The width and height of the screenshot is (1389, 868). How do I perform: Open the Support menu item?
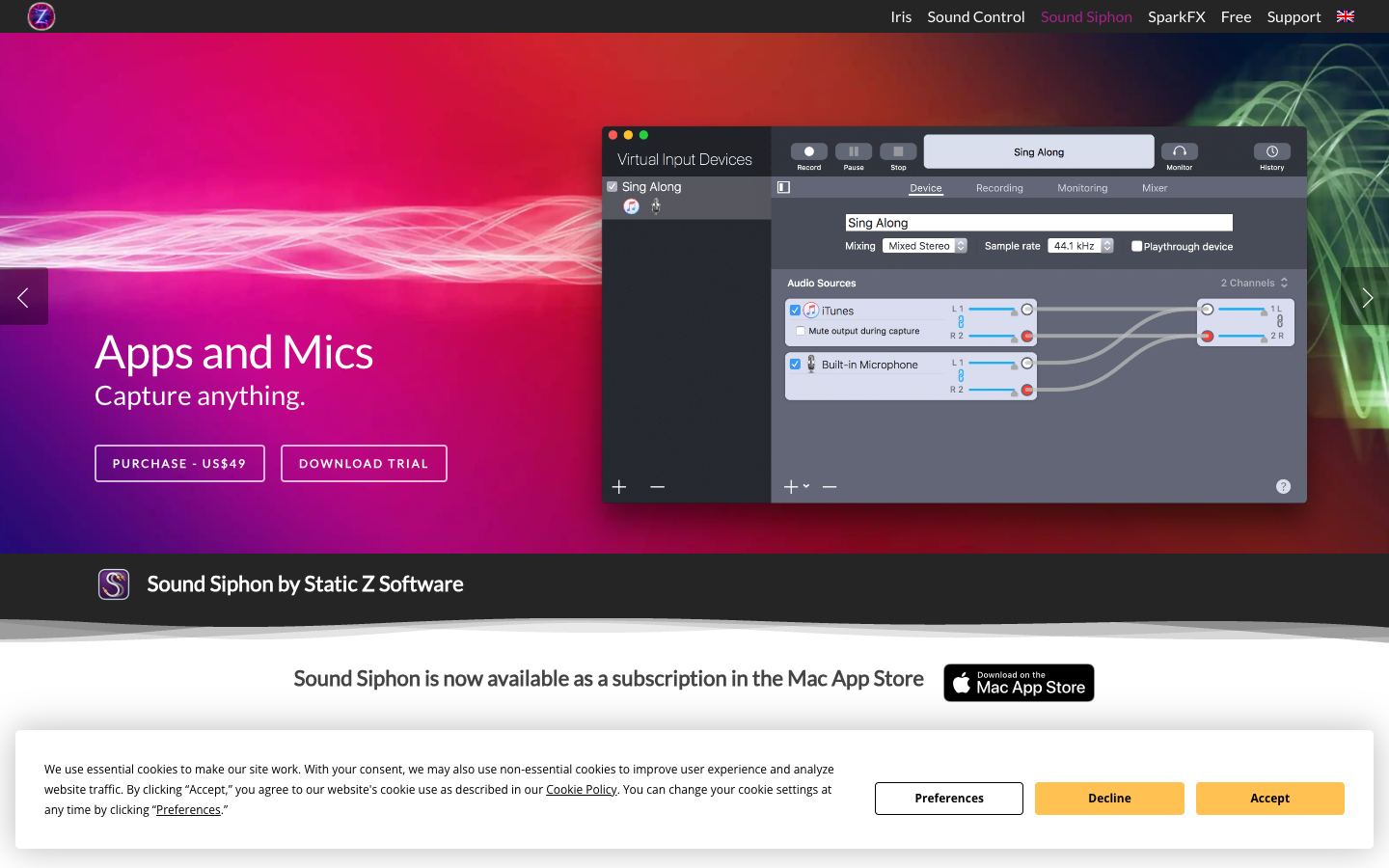(x=1294, y=16)
